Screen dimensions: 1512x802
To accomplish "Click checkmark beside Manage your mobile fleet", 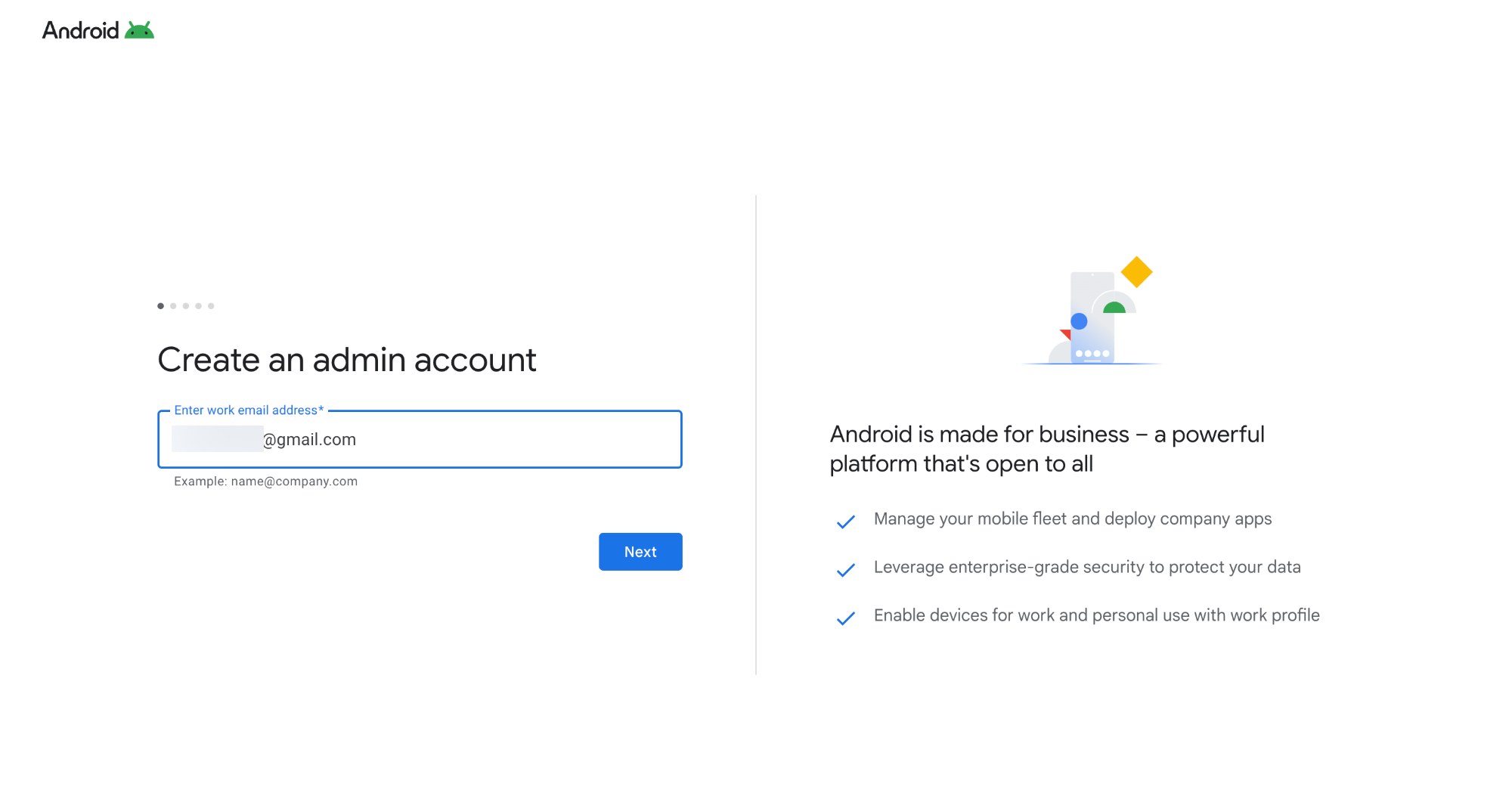I will click(x=846, y=522).
